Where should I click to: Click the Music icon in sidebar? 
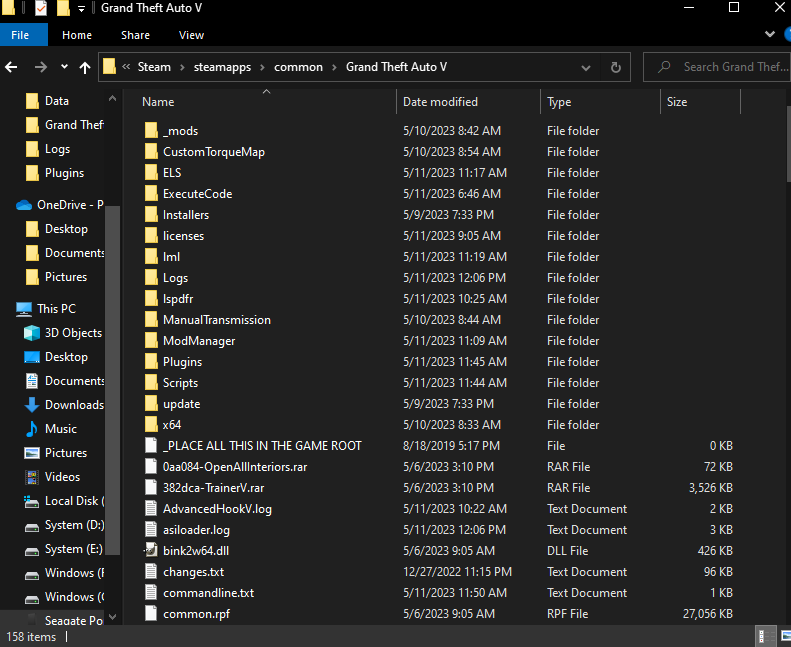pyautogui.click(x=31, y=429)
